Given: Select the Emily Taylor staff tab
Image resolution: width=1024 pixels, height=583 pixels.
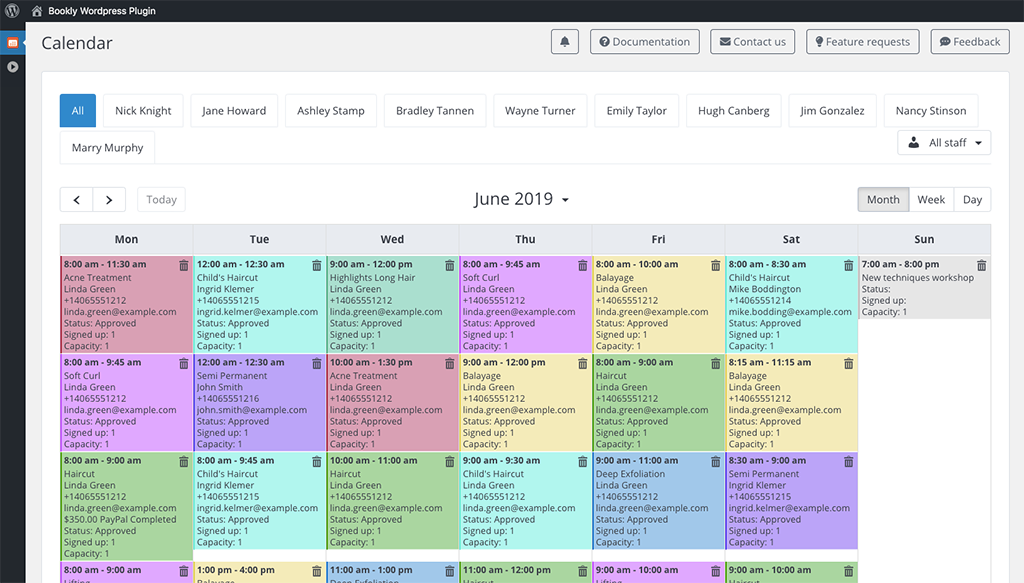Looking at the screenshot, I should (636, 111).
